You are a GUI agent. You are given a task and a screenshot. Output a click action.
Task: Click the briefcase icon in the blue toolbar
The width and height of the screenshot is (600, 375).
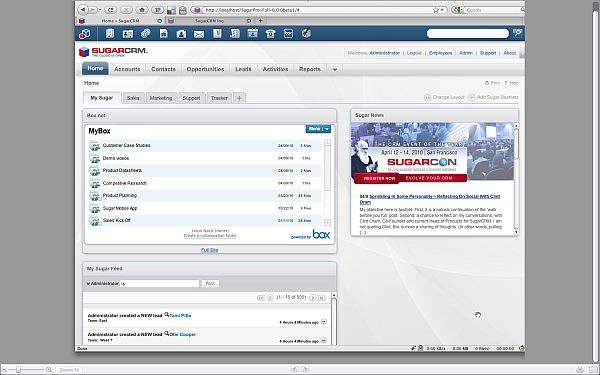181,34
